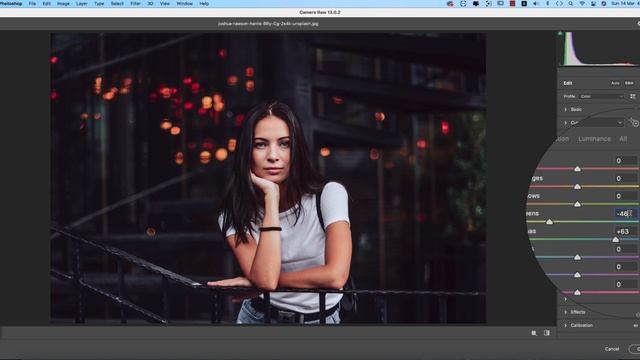Click the Aquas saturation slider handle
The height and width of the screenshot is (360, 640).
coord(616,240)
